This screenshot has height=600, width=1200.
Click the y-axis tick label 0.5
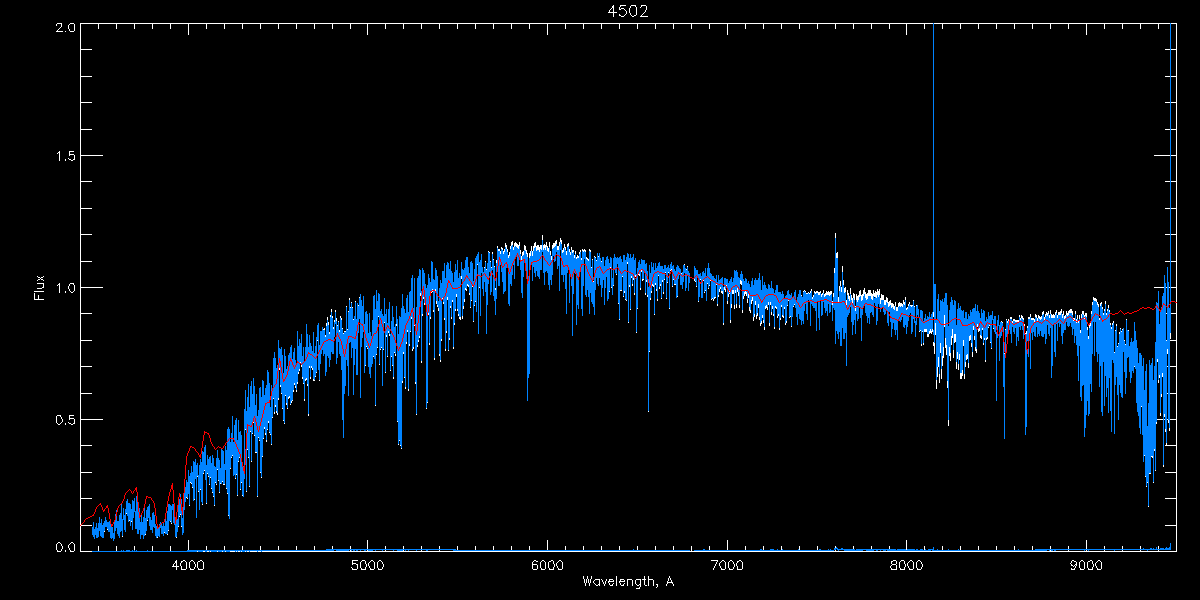64,419
